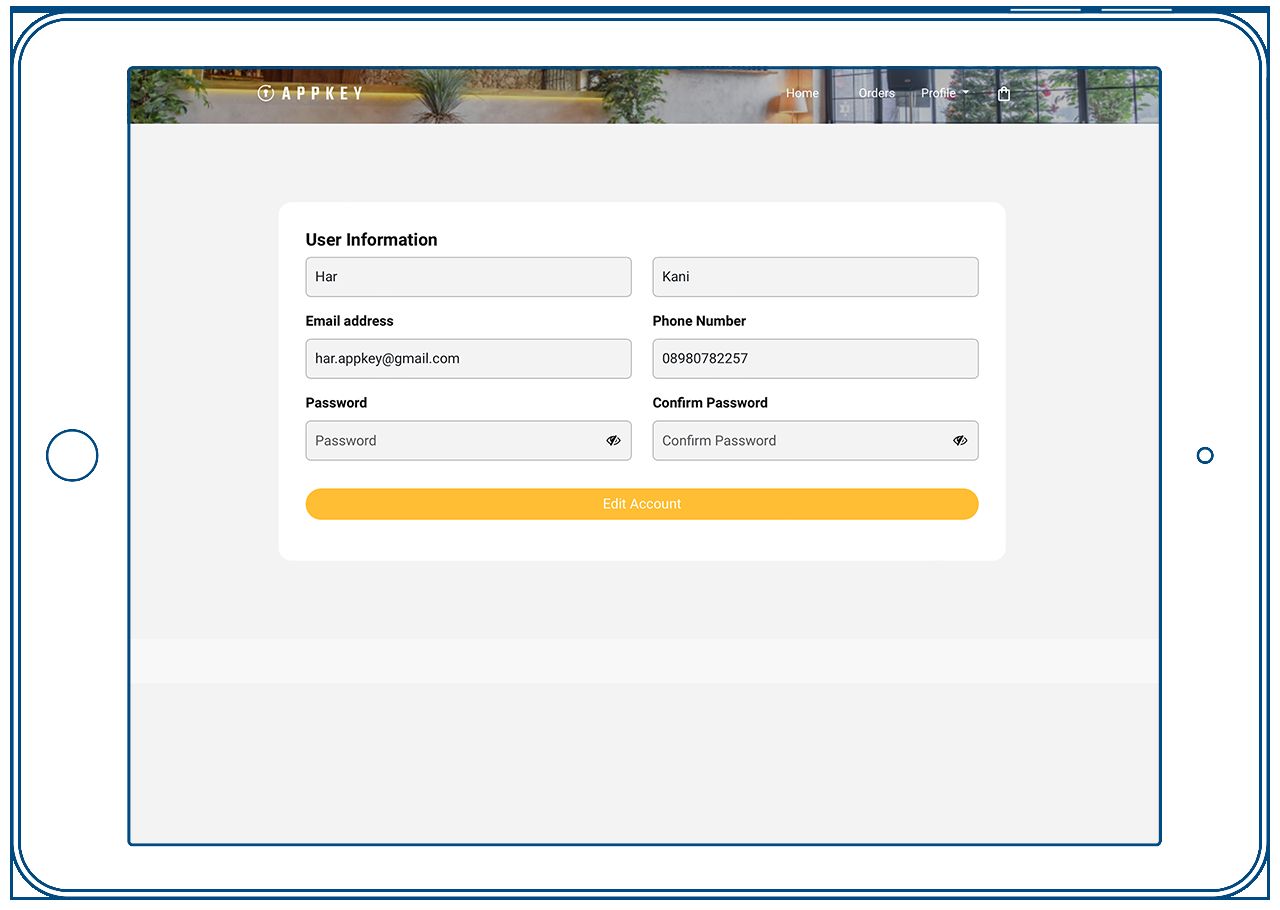This screenshot has height=910, width=1280.
Task: Click the User Information heading
Action: tap(371, 240)
